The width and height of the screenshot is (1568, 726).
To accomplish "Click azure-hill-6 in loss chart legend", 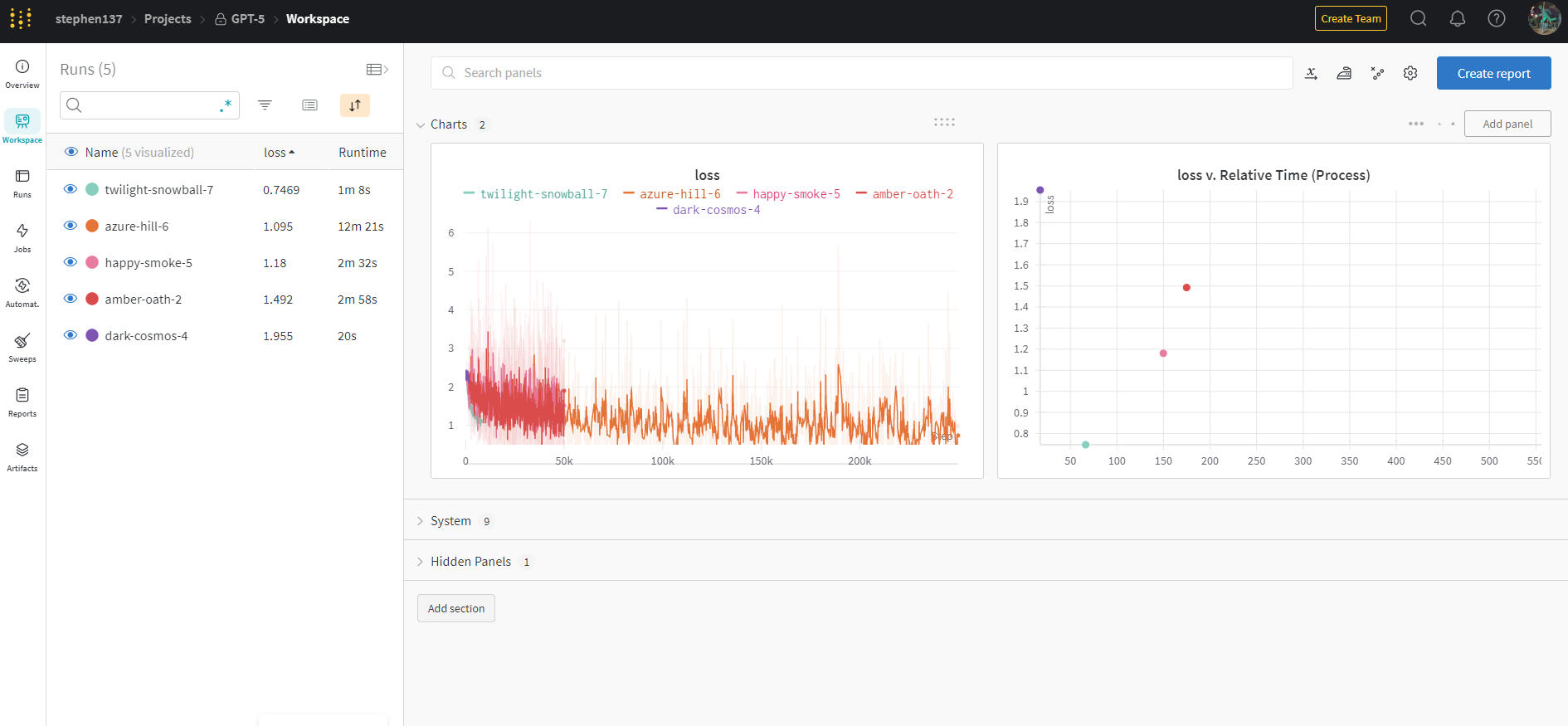I will pyautogui.click(x=679, y=194).
